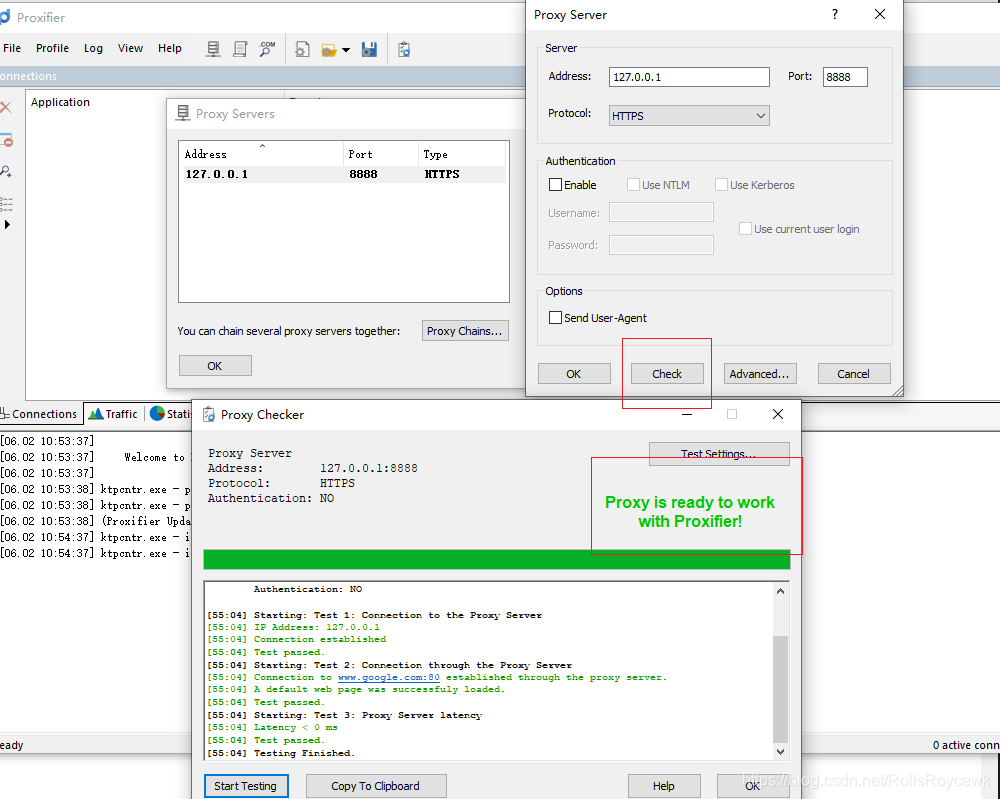Viewport: 1000px width, 799px height.
Task: Click the Start Testing button
Action: coord(246,786)
